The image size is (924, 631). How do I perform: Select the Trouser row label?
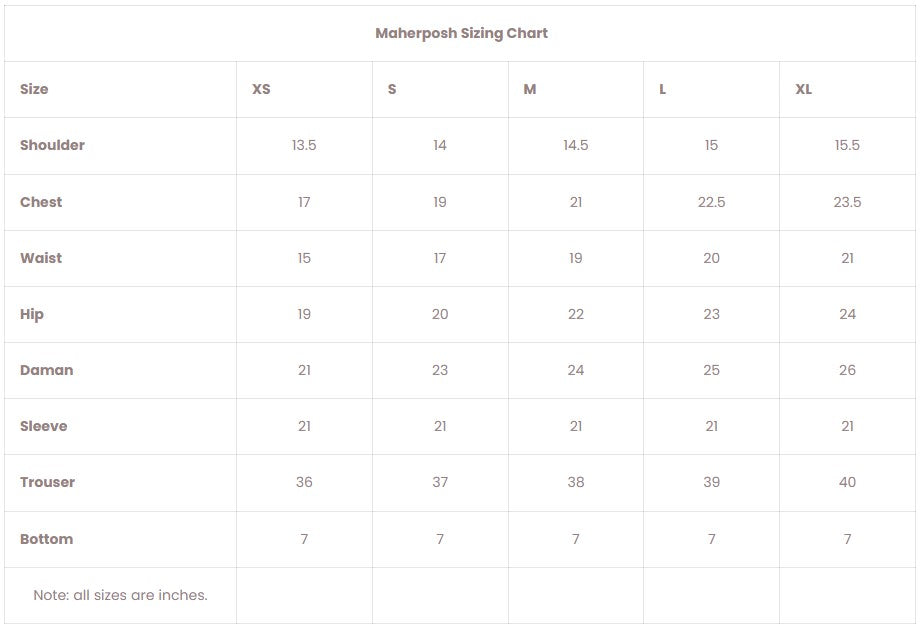pos(48,482)
